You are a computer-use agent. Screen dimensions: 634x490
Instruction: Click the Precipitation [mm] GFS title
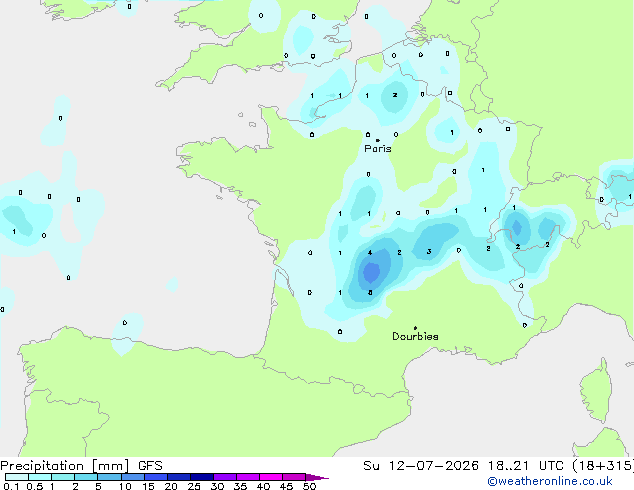pos(81,466)
